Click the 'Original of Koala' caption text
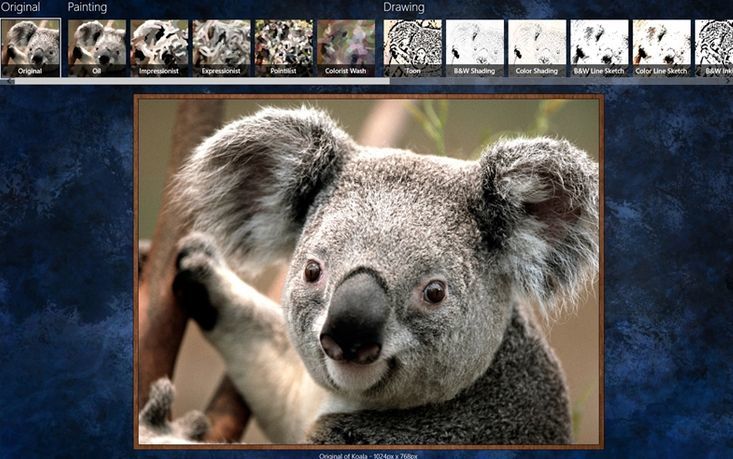The width and height of the screenshot is (733, 459). (x=368, y=456)
